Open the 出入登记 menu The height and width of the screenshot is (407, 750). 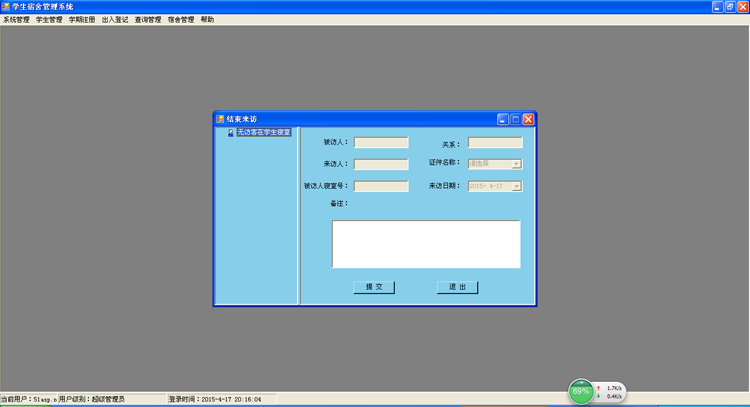(x=115, y=20)
